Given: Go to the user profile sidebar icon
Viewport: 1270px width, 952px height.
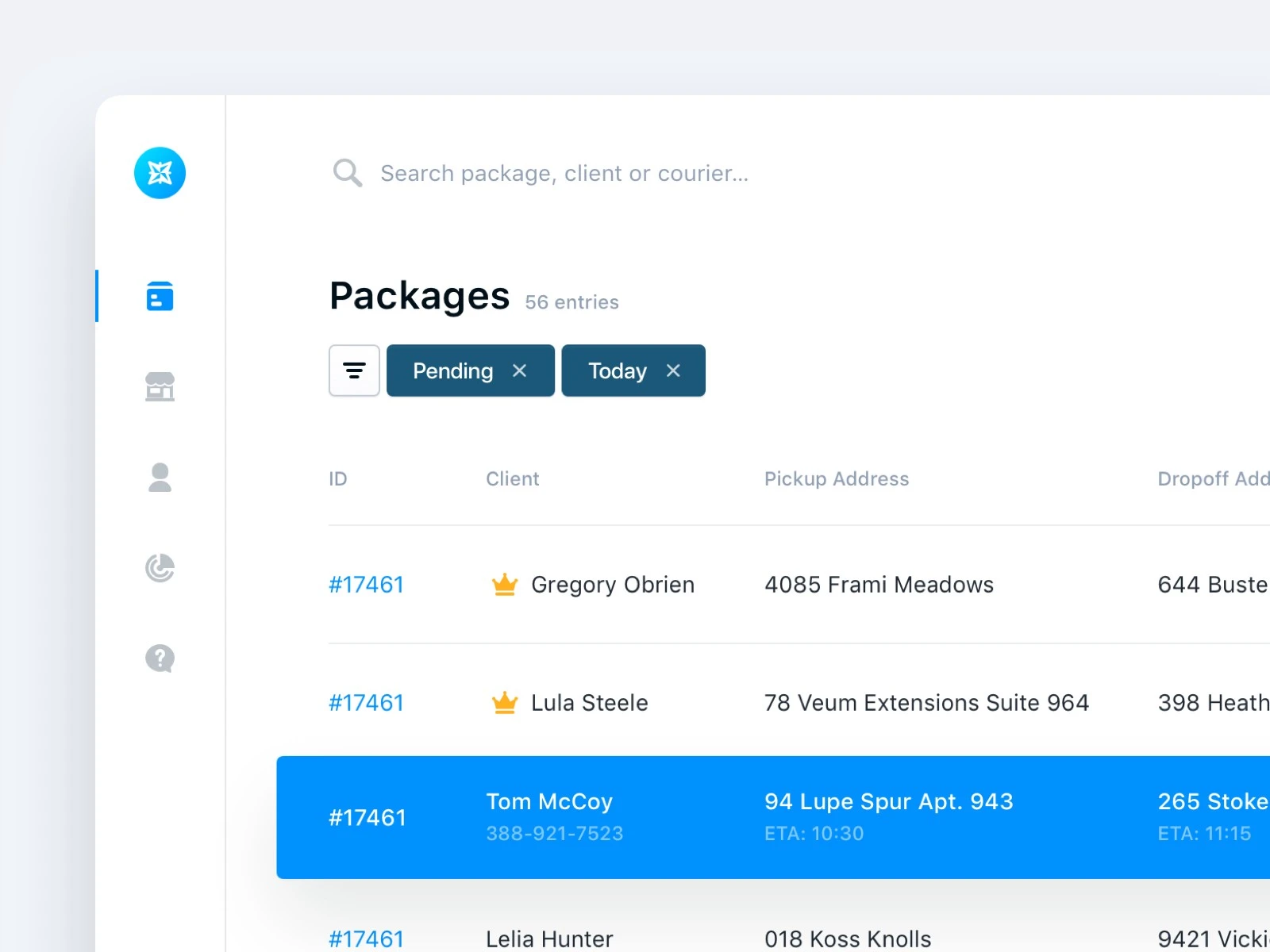Looking at the screenshot, I should click(x=160, y=478).
